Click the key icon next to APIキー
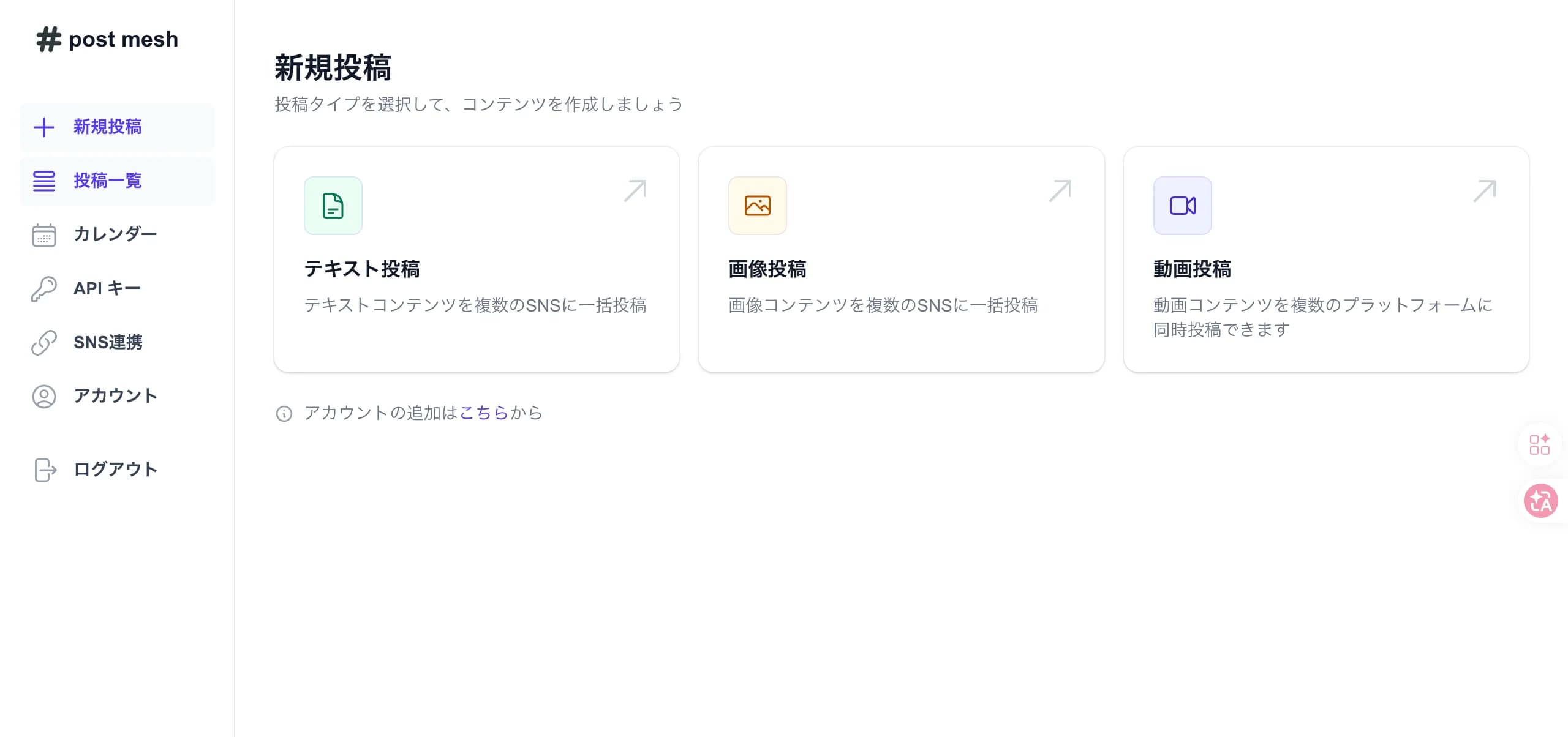The image size is (1568, 737). coord(44,288)
